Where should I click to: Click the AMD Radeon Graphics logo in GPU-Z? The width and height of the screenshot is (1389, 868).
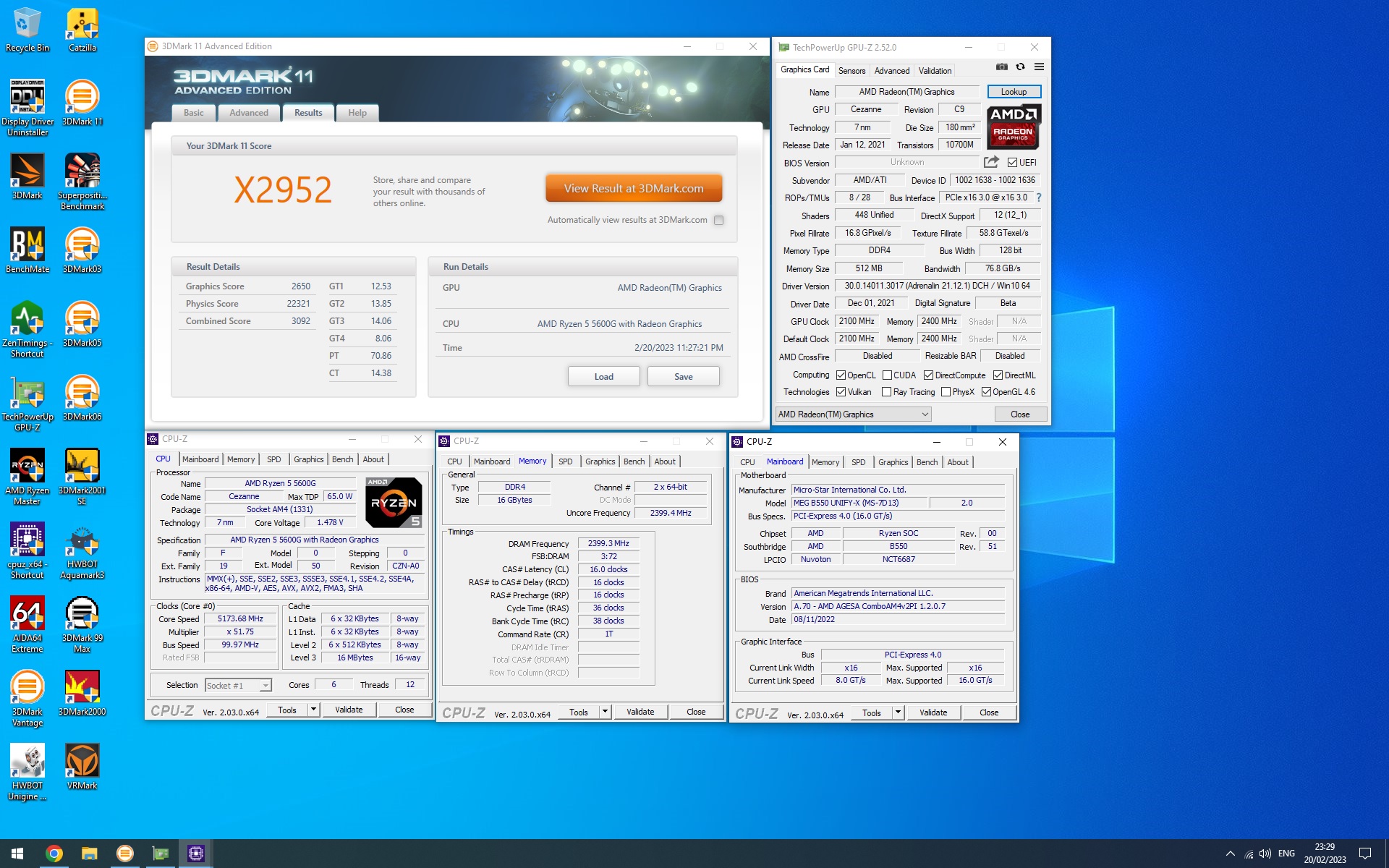(1014, 126)
